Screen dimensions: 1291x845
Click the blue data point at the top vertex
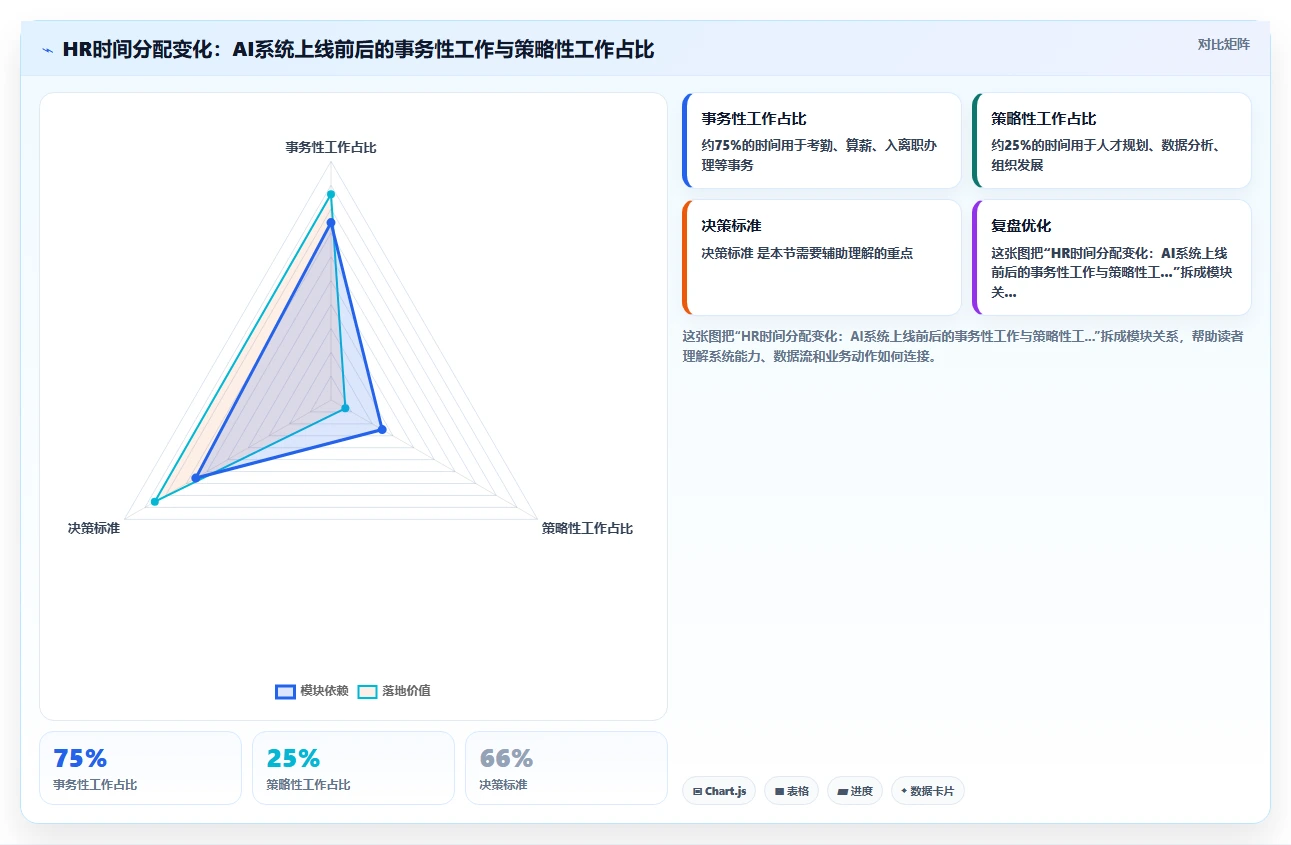(331, 223)
